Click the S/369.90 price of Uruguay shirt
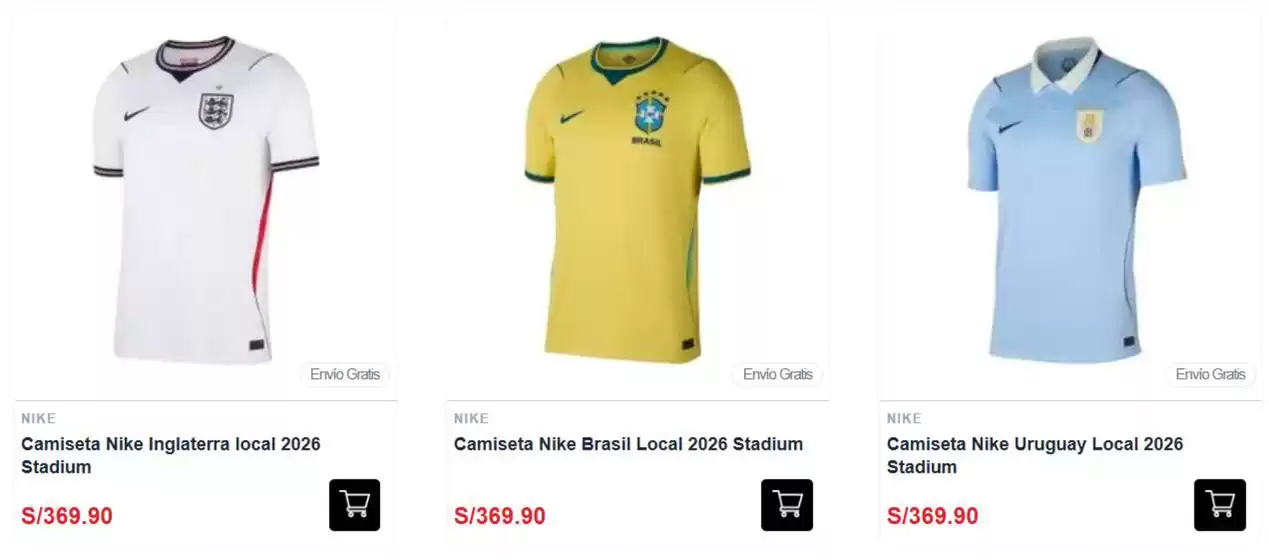The image size is (1269, 560). pyautogui.click(x=933, y=516)
